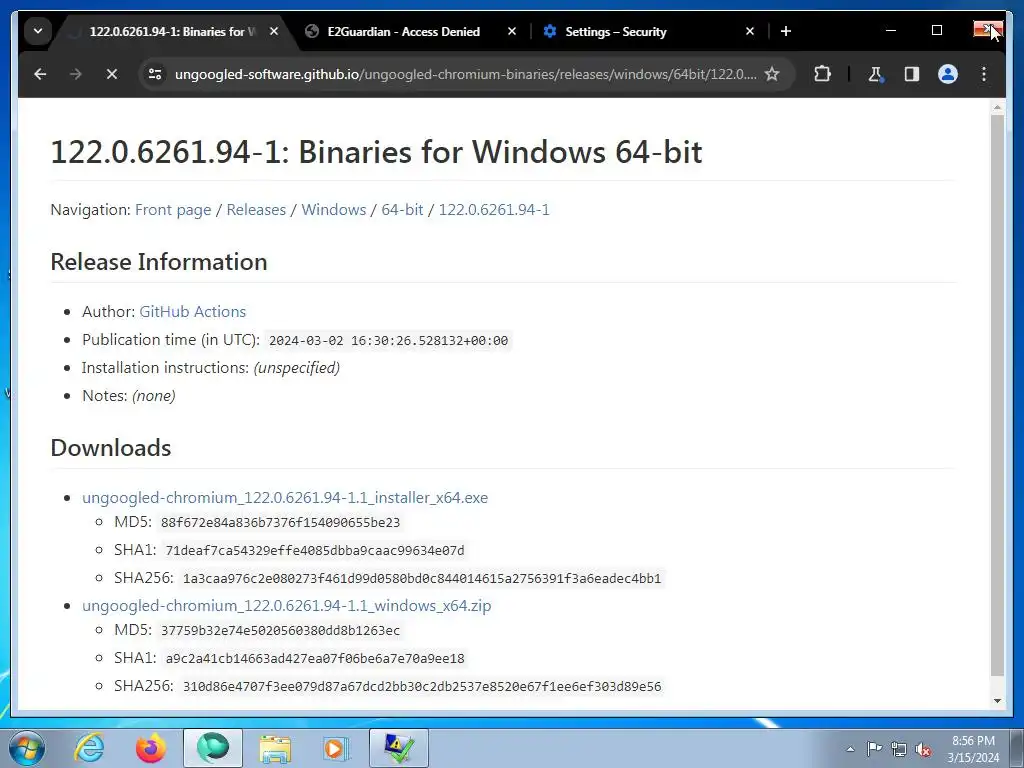
Task: Download the installer_x64.exe file
Action: coord(285,498)
